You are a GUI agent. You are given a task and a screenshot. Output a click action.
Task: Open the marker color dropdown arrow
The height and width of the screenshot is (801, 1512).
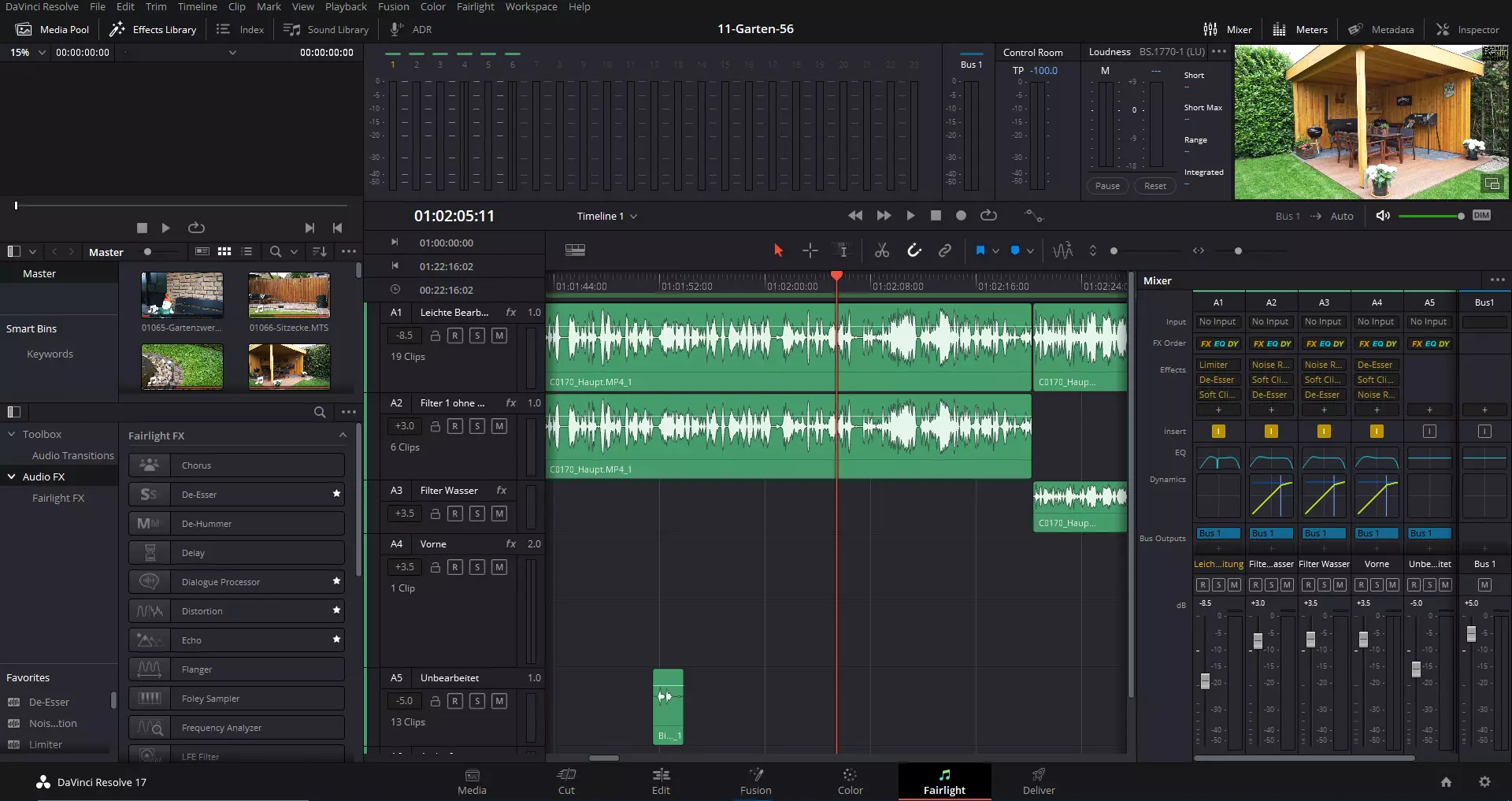1030,251
